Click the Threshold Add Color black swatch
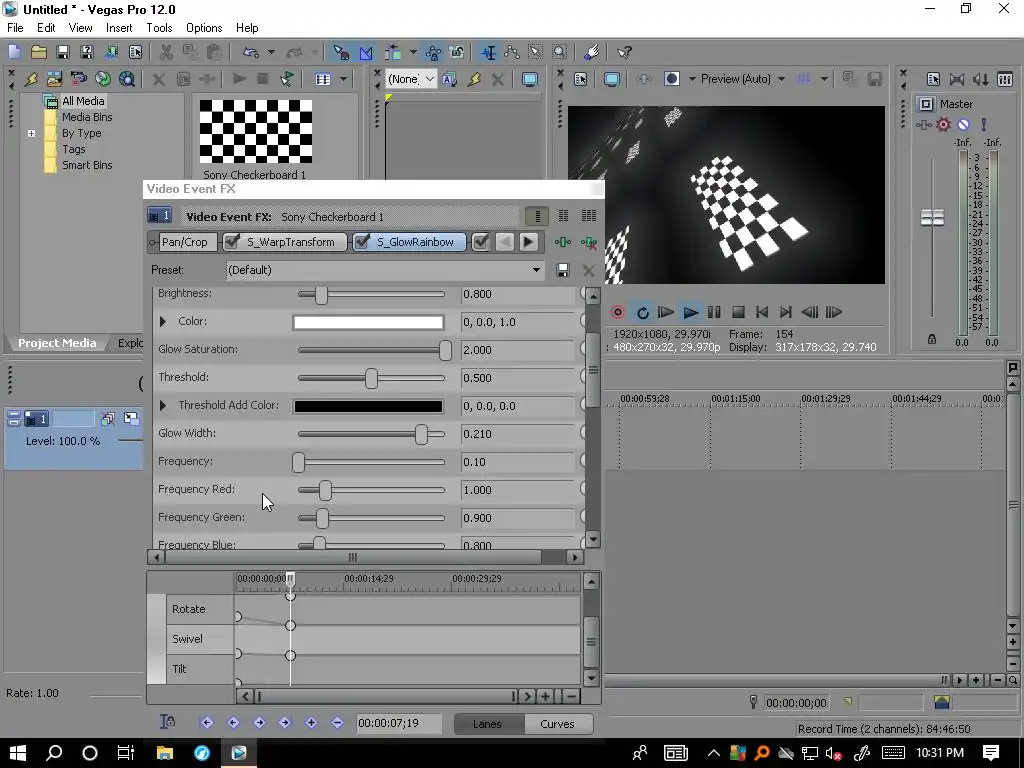Viewport: 1024px width, 768px height. coord(368,406)
